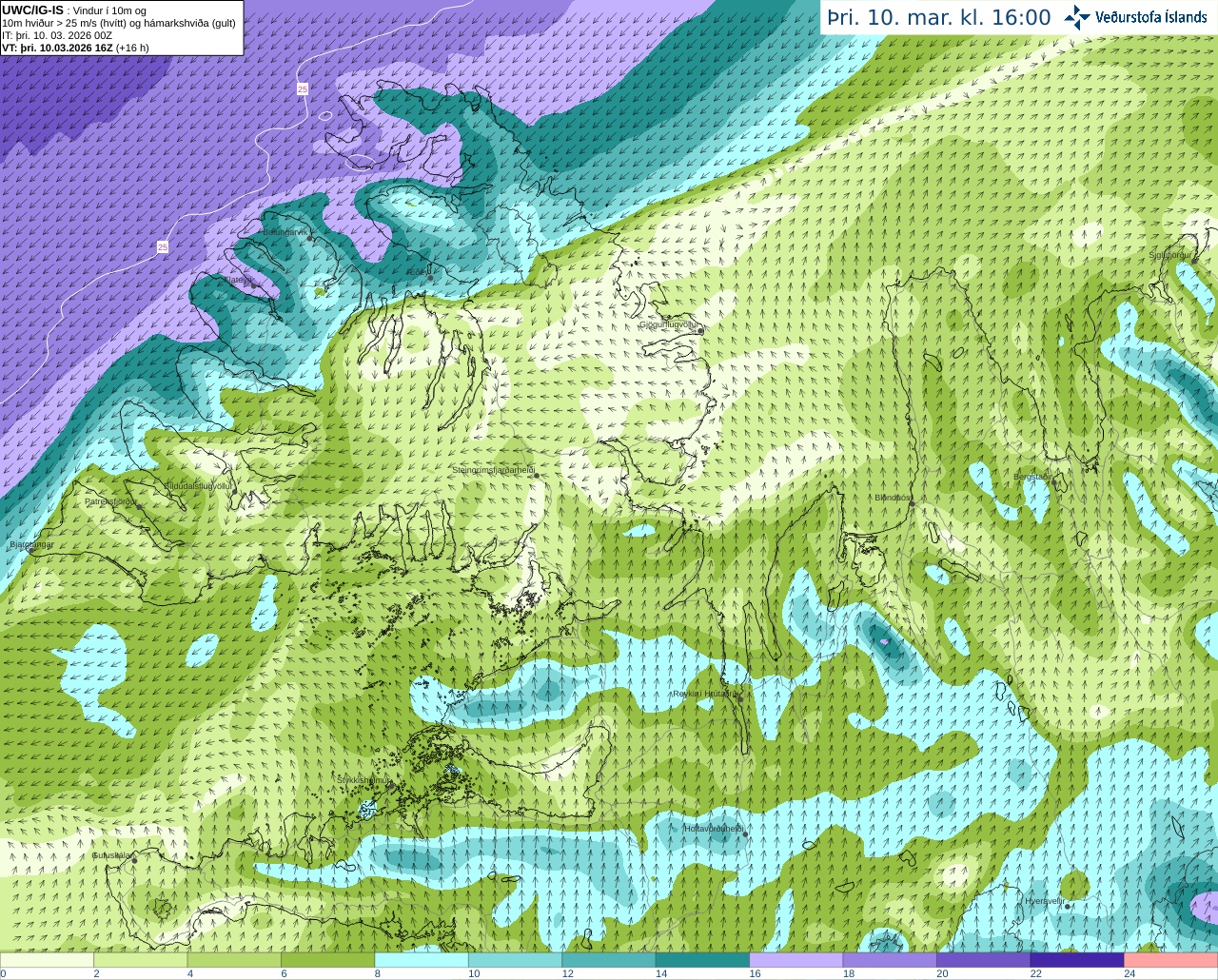Click the lower '25' contour label
Screen dimensions: 1218x980
point(163,246)
